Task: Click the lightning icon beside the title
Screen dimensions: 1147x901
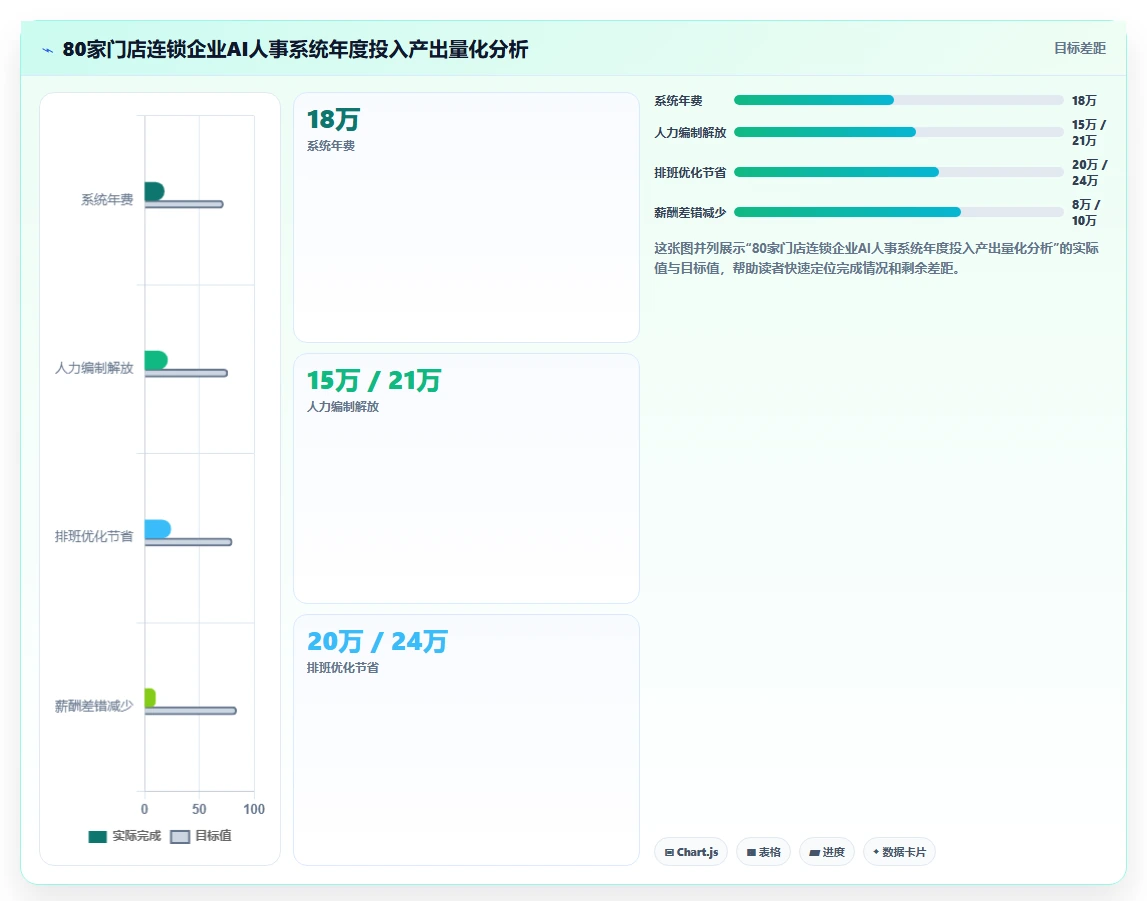Action: (48, 50)
